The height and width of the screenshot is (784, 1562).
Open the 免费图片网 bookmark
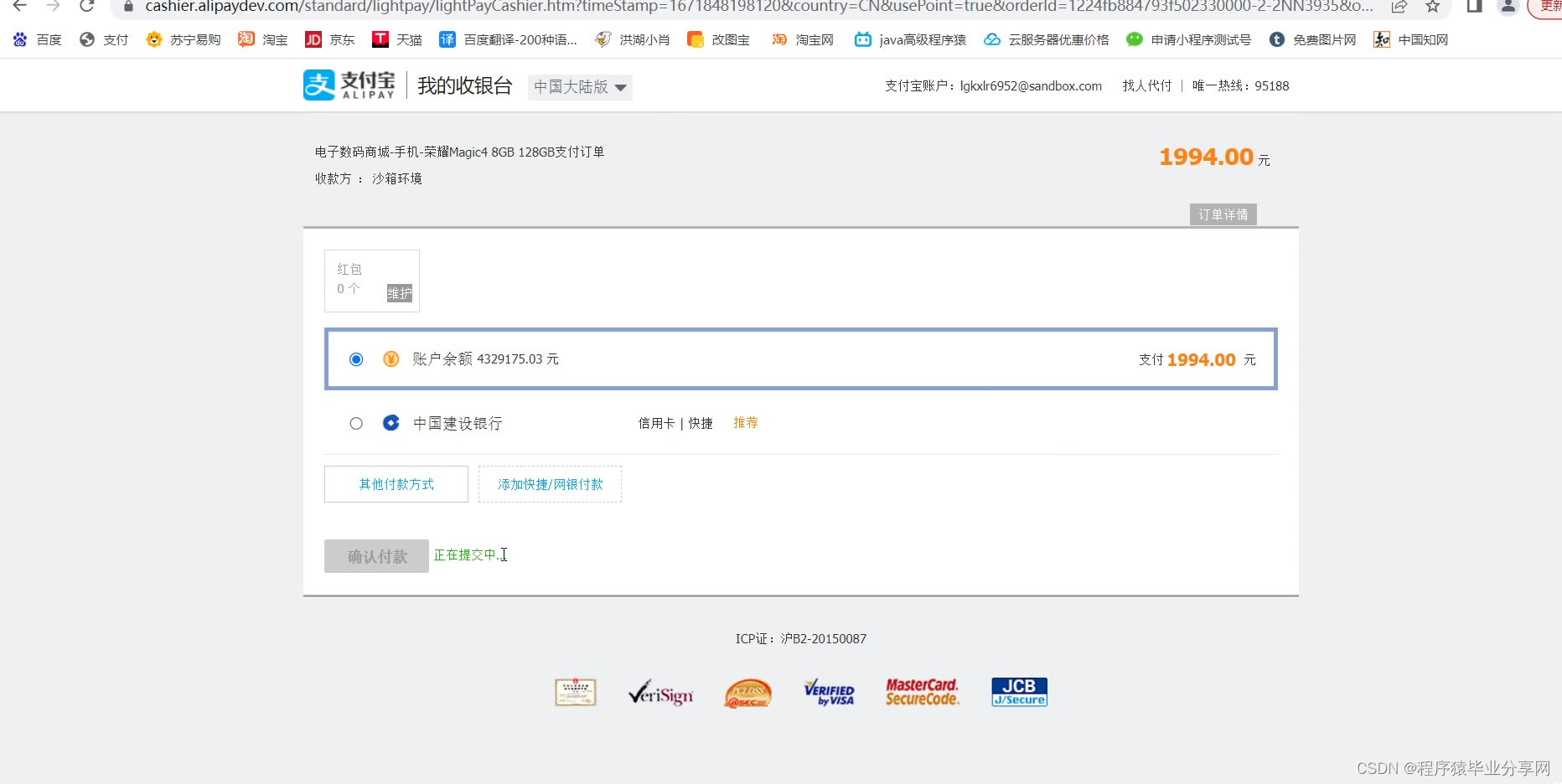(x=1312, y=39)
